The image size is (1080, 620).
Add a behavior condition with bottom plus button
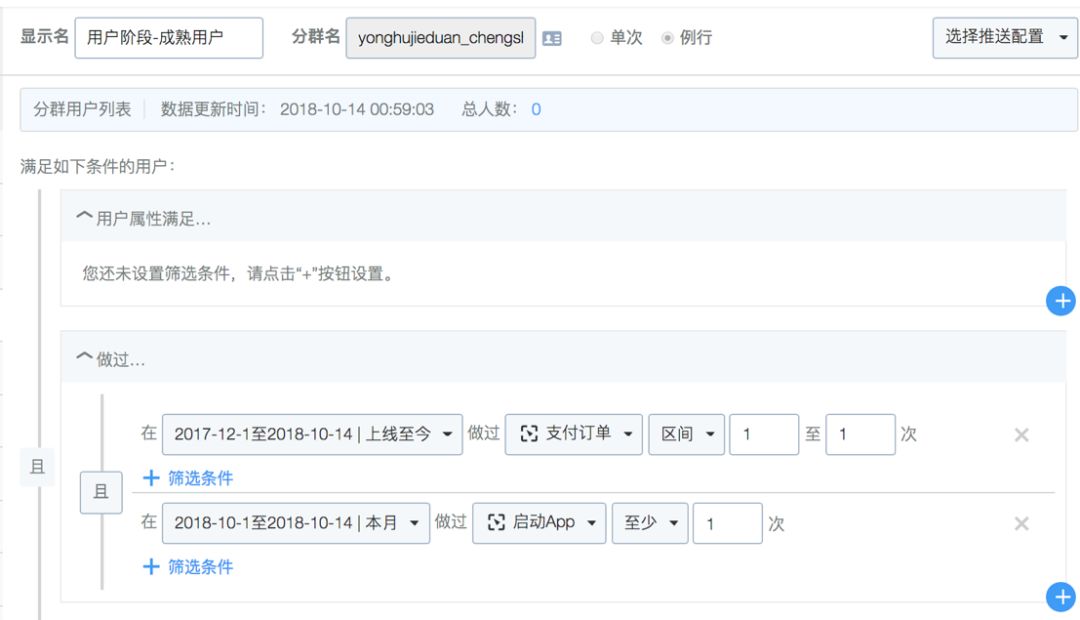1061,597
